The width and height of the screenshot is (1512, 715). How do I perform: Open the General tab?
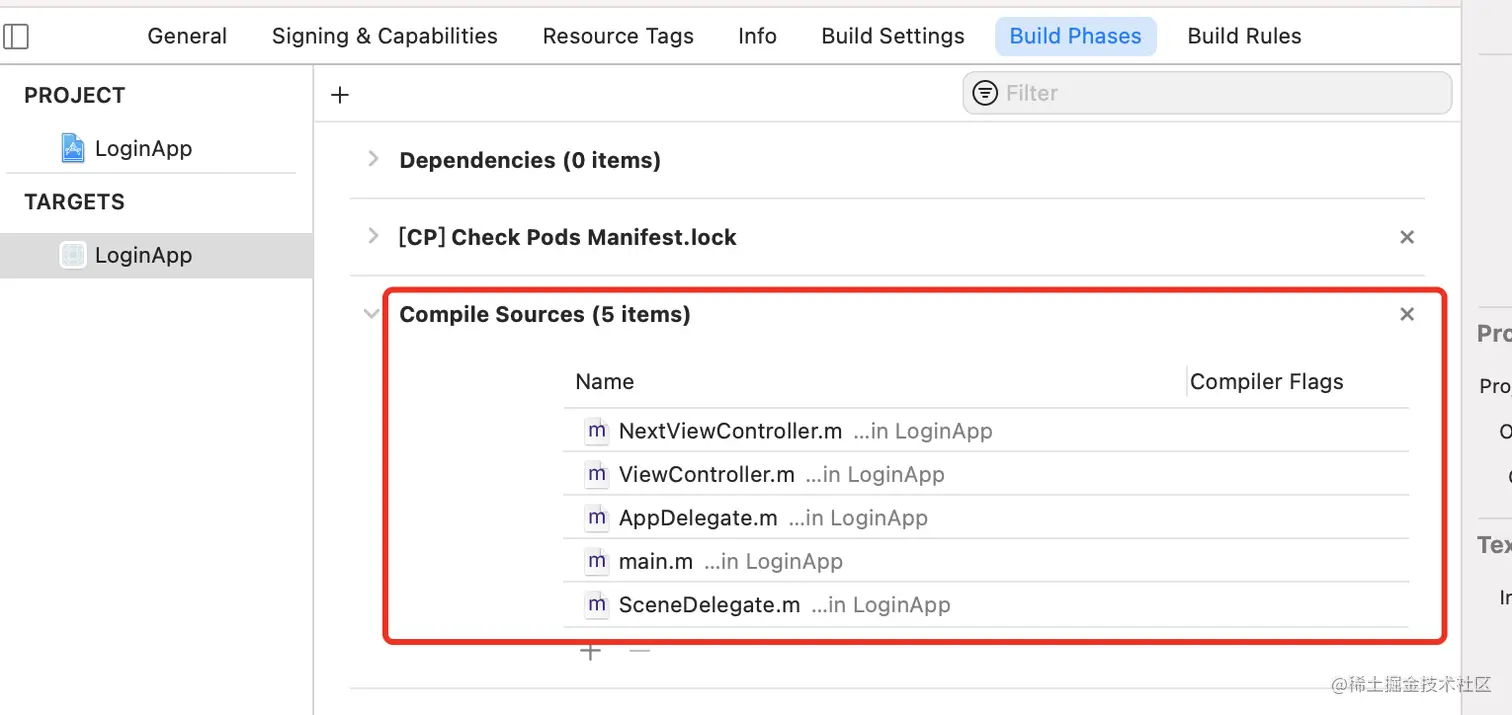[x=187, y=37]
